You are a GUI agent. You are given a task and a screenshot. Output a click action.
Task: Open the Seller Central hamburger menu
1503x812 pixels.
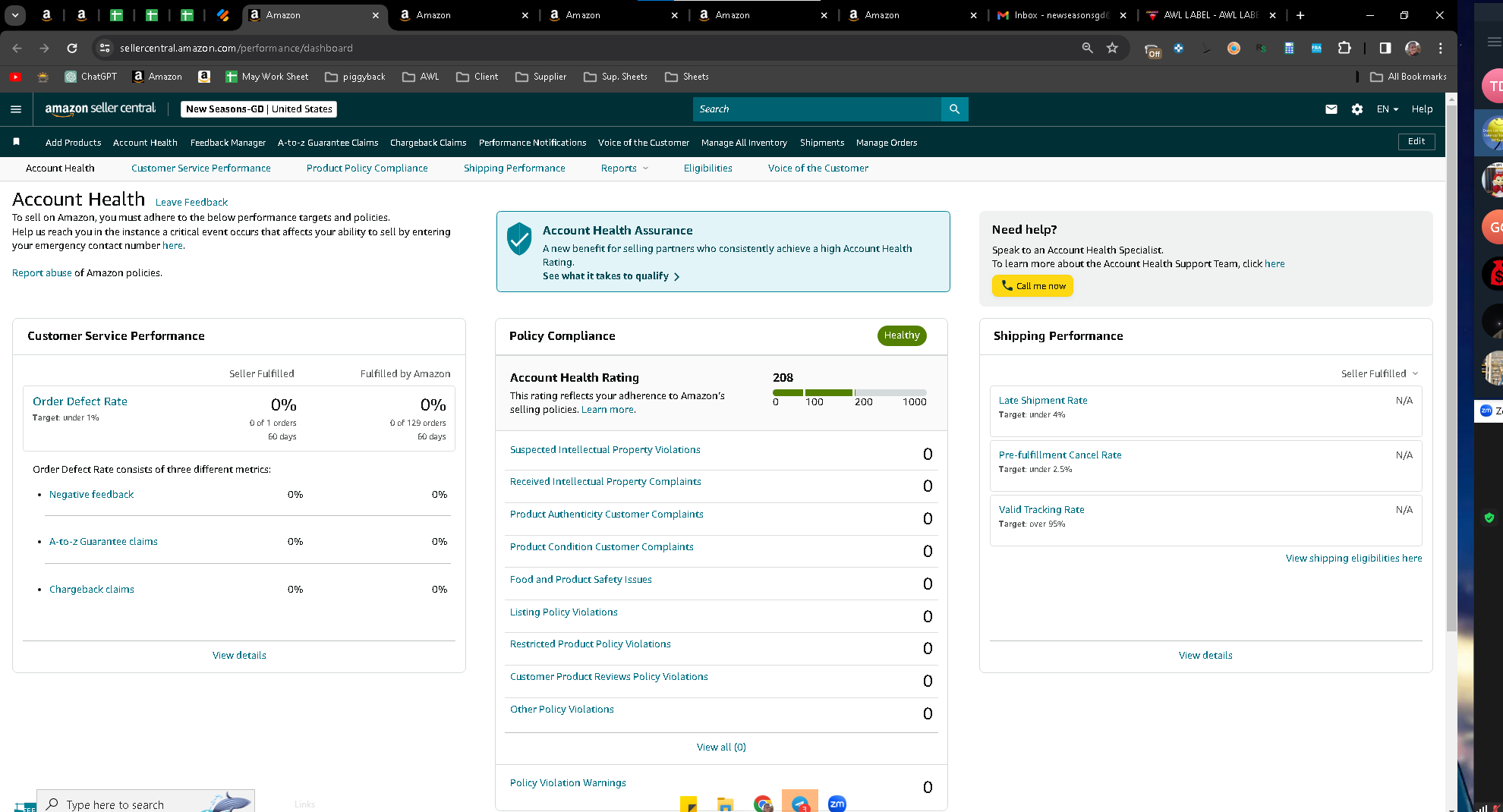coord(16,109)
